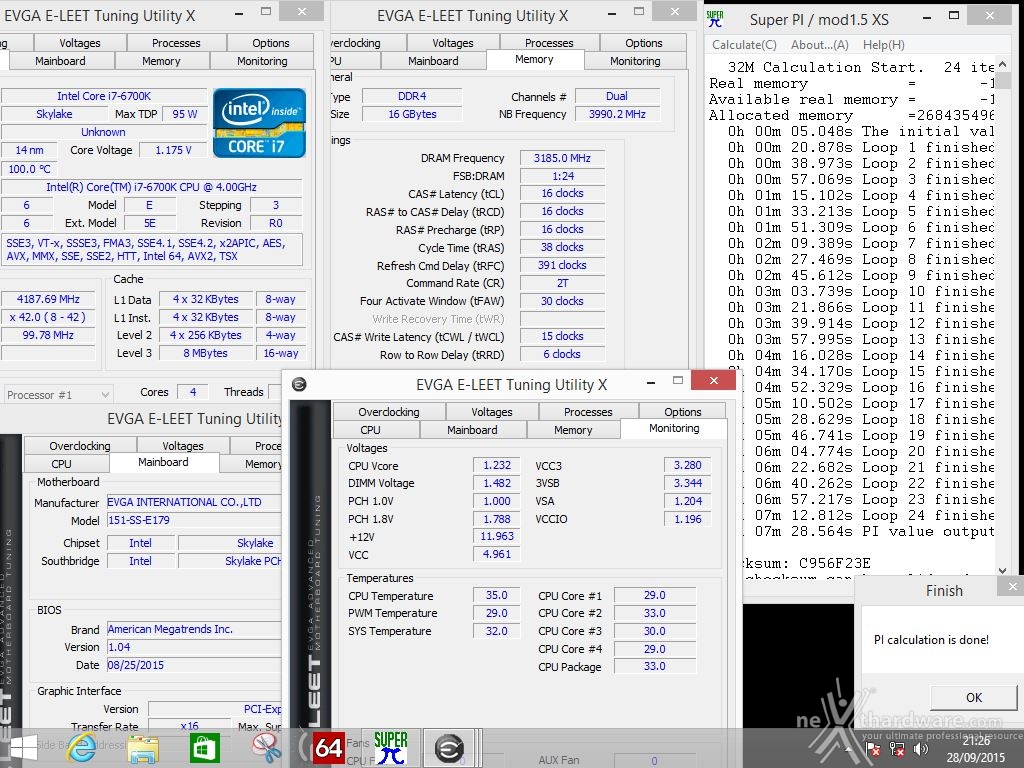Open Voltages tab in i7-6700K CPU window
Image resolution: width=1024 pixels, height=768 pixels.
(80, 43)
